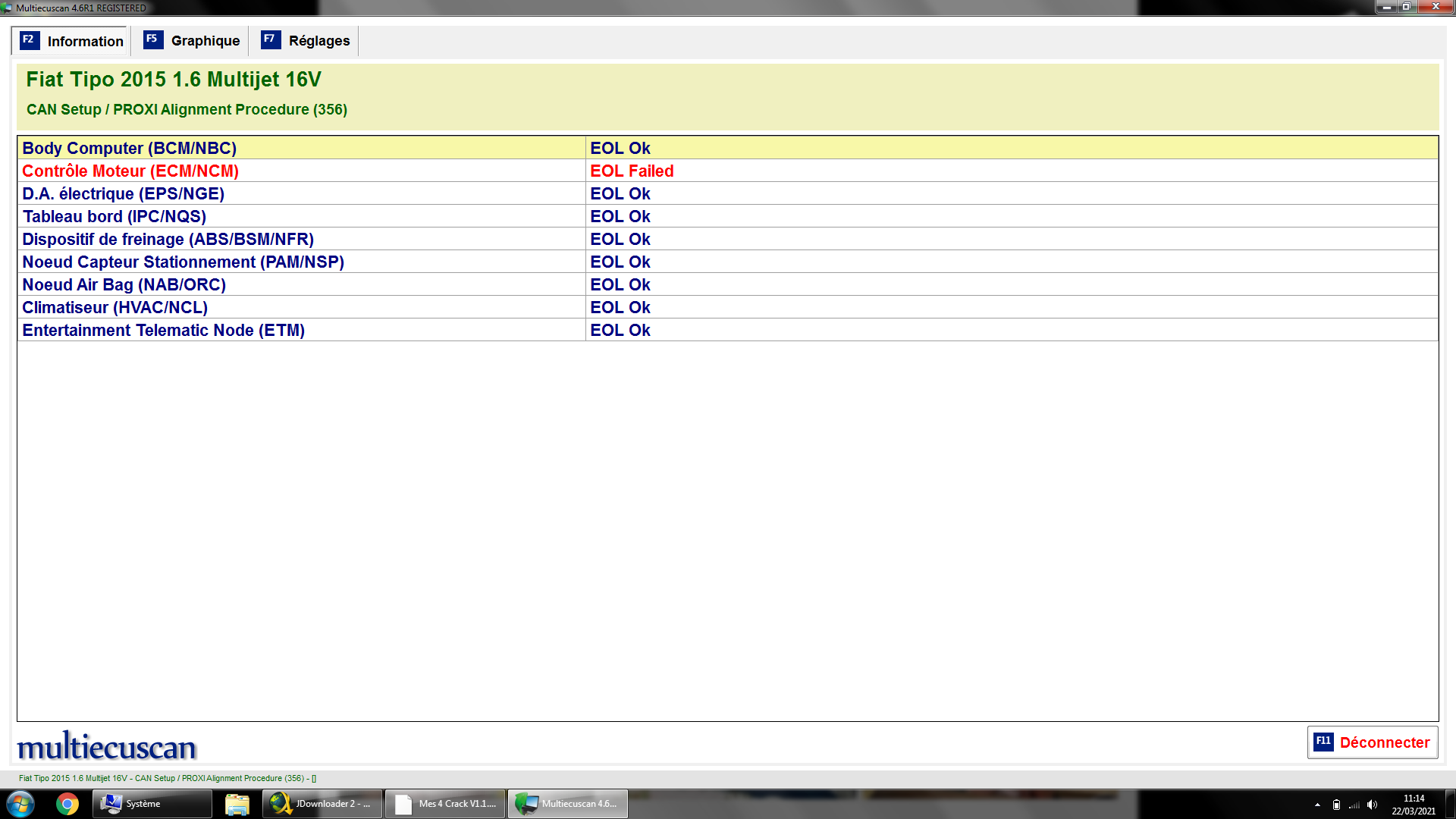This screenshot has height=819, width=1456.
Task: Switch to the Graphique tab
Action: (x=205, y=41)
